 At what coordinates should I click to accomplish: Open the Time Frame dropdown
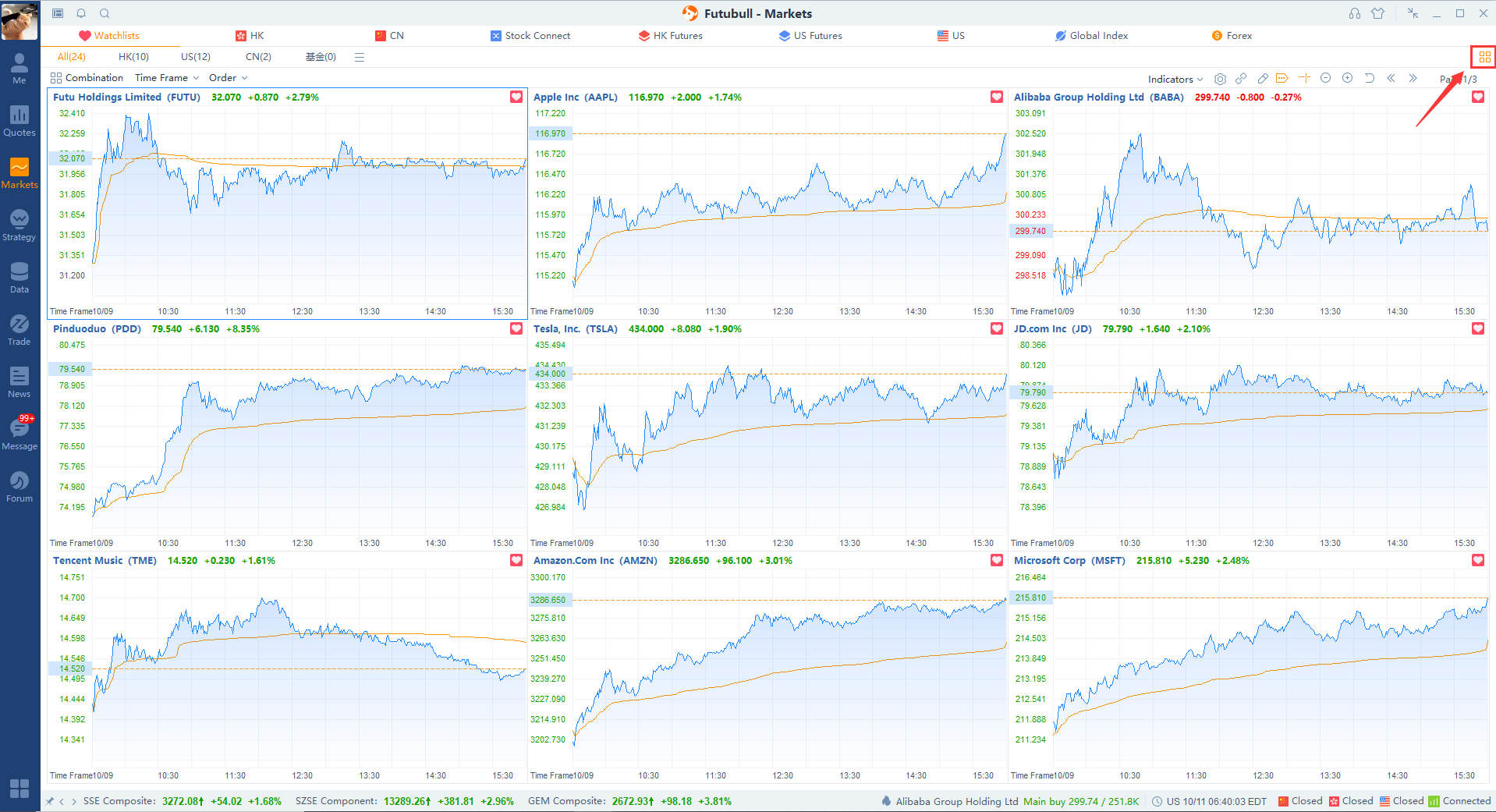(x=167, y=78)
